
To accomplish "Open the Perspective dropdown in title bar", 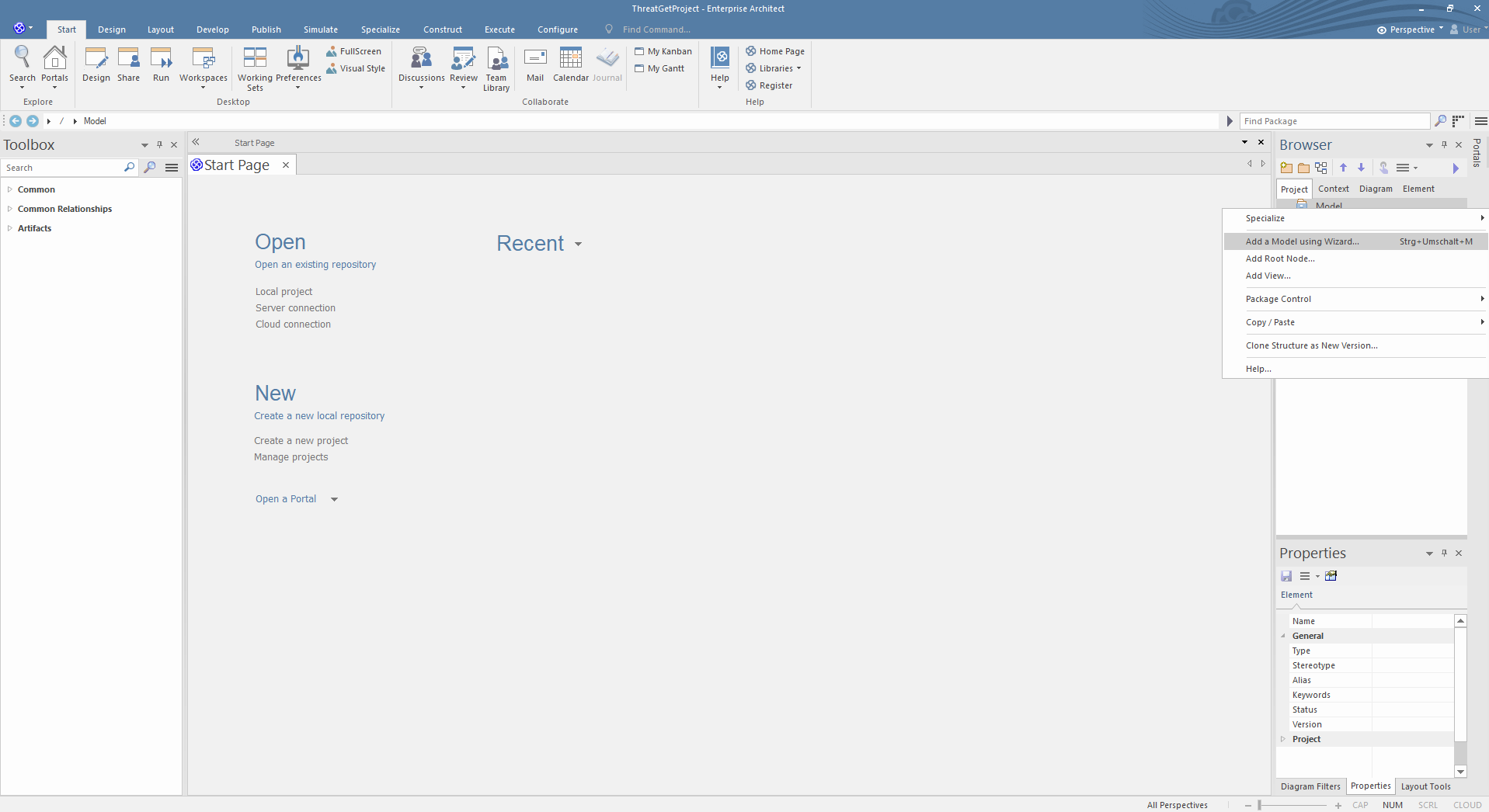I will point(1410,29).
